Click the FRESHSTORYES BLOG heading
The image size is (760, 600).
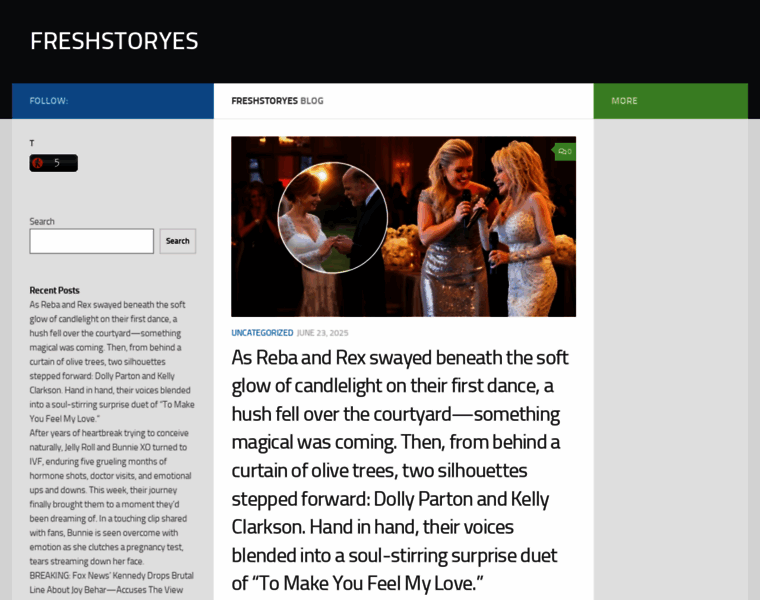click(x=277, y=101)
